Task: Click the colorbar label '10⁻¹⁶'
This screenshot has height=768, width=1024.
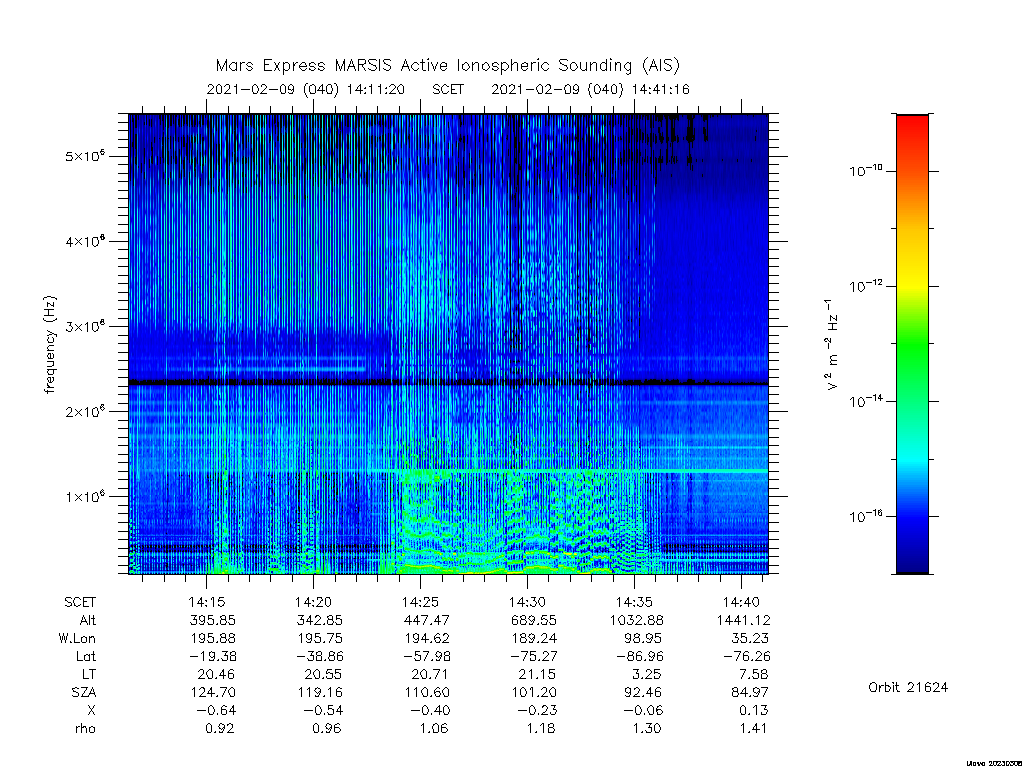Action: tap(866, 516)
